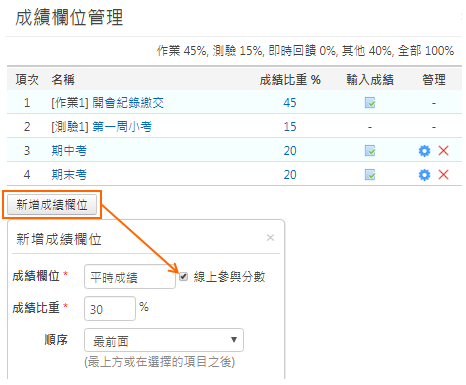
Task: Delete 期末考 with the red X icon
Action: click(443, 175)
